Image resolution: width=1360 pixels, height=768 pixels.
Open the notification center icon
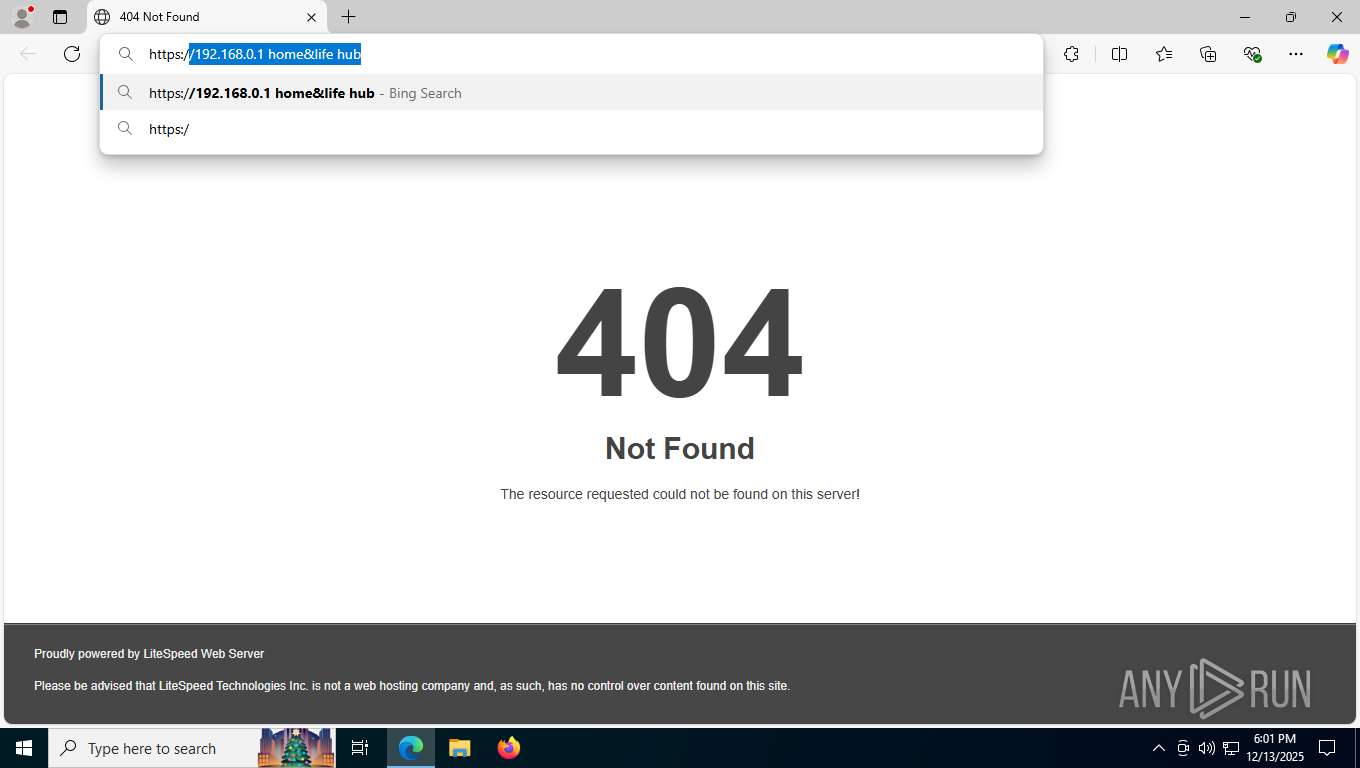tap(1327, 748)
